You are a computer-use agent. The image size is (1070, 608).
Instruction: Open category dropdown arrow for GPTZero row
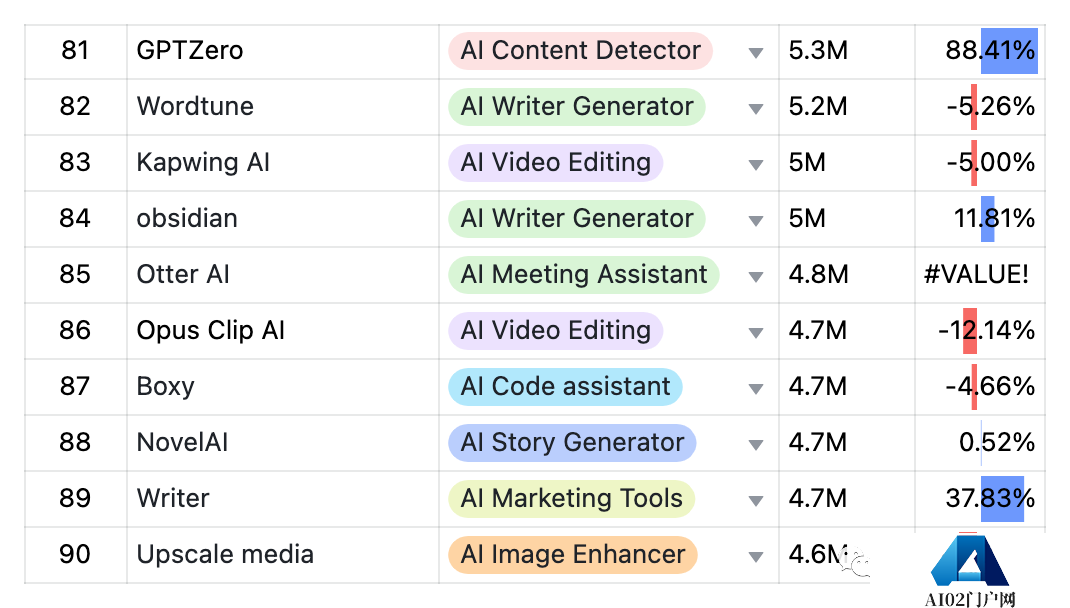click(x=755, y=53)
